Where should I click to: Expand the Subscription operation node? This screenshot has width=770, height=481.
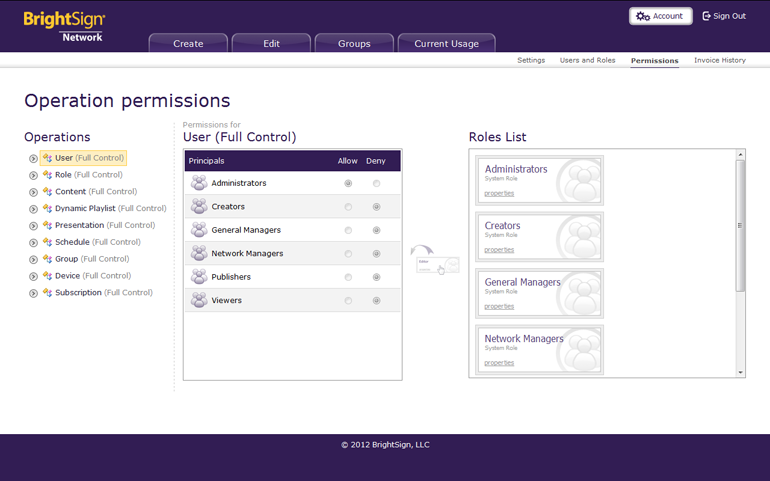click(x=33, y=293)
